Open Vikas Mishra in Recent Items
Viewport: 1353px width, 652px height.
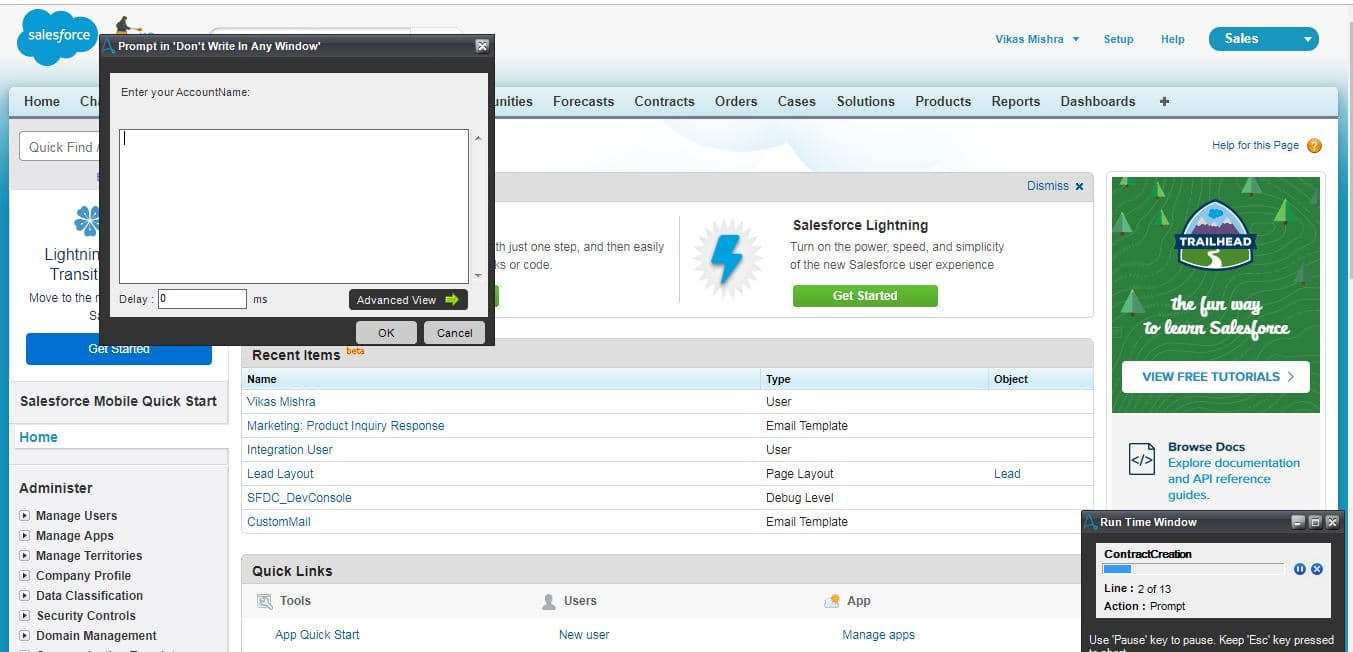(x=281, y=402)
